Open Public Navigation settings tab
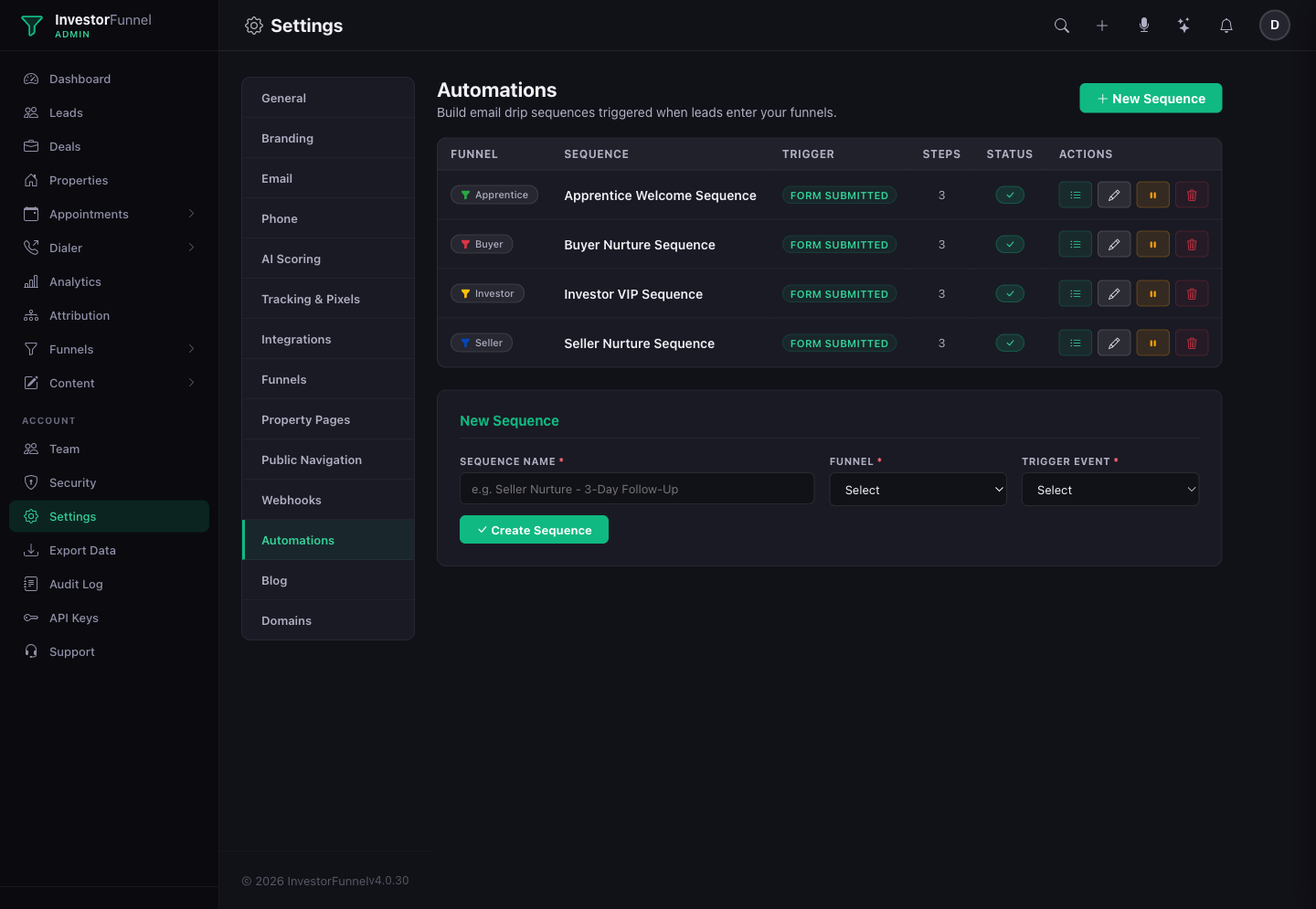The image size is (1316, 909). 328,460
